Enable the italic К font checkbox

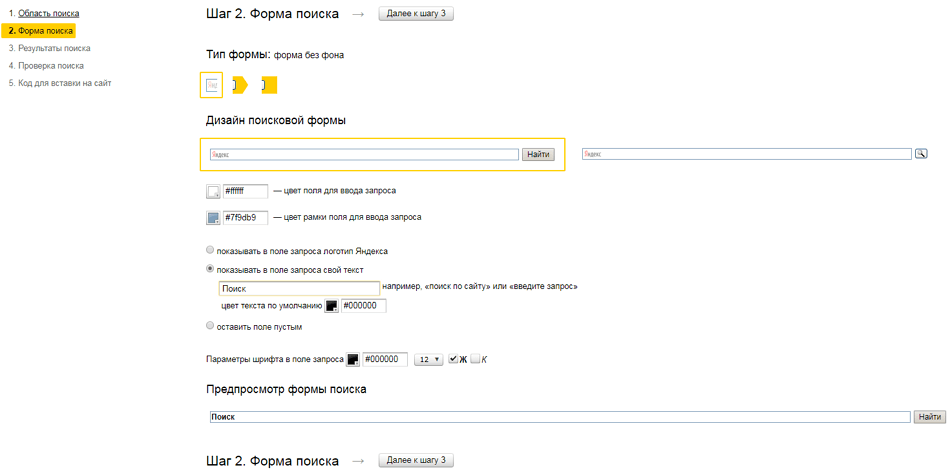pos(475,360)
